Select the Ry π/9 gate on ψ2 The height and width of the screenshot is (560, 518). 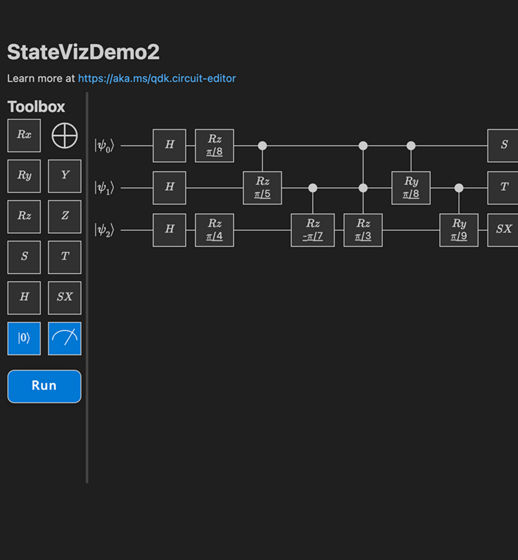tap(459, 230)
